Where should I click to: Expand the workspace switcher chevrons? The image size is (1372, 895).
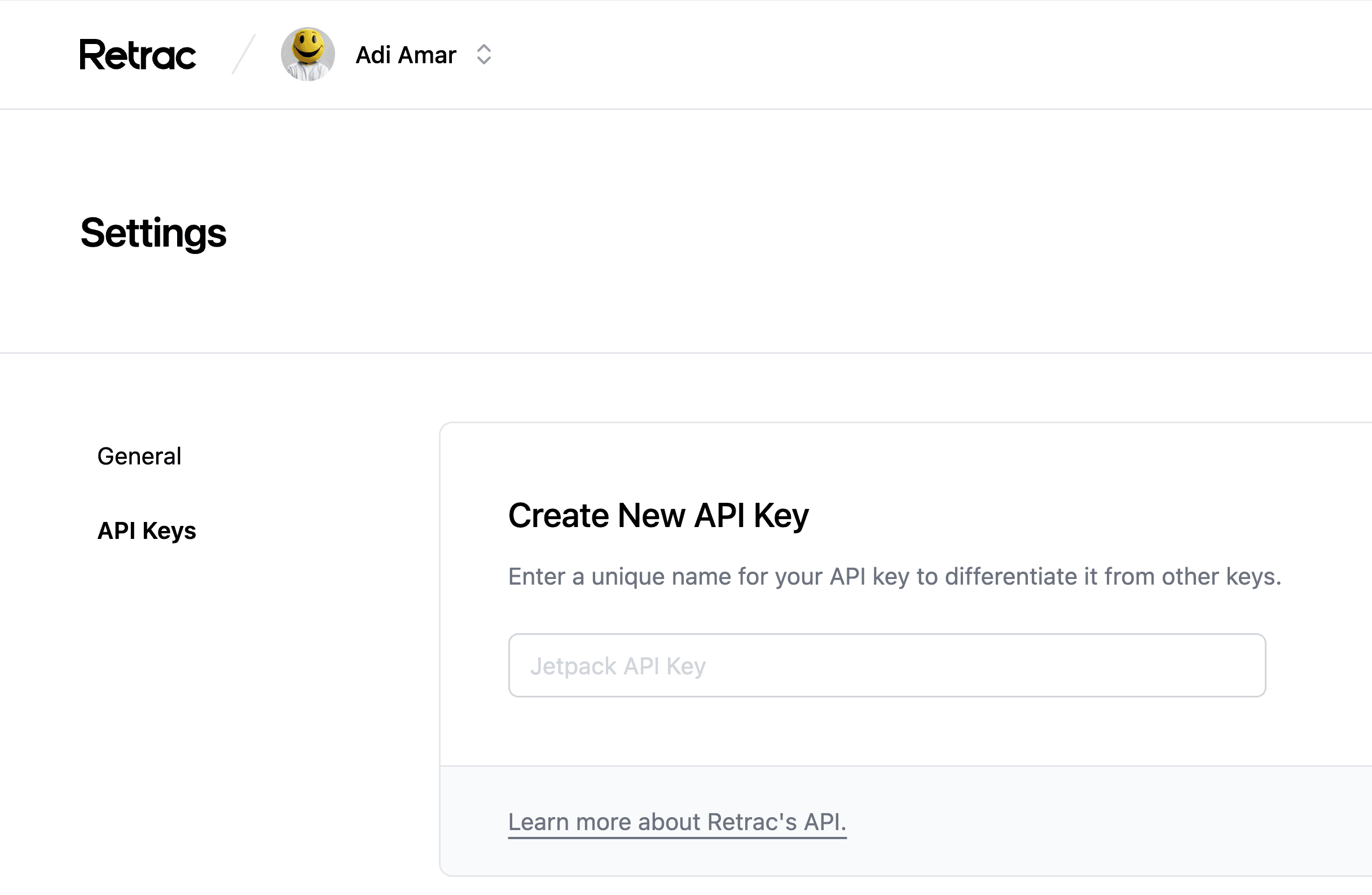[483, 55]
